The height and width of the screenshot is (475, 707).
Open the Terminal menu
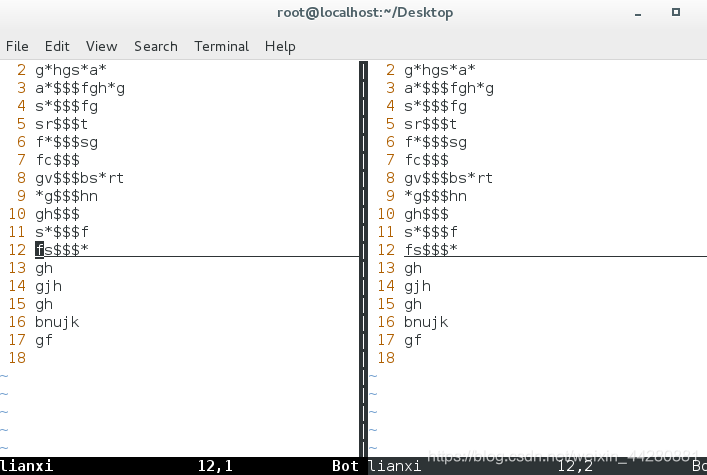pyautogui.click(x=221, y=46)
